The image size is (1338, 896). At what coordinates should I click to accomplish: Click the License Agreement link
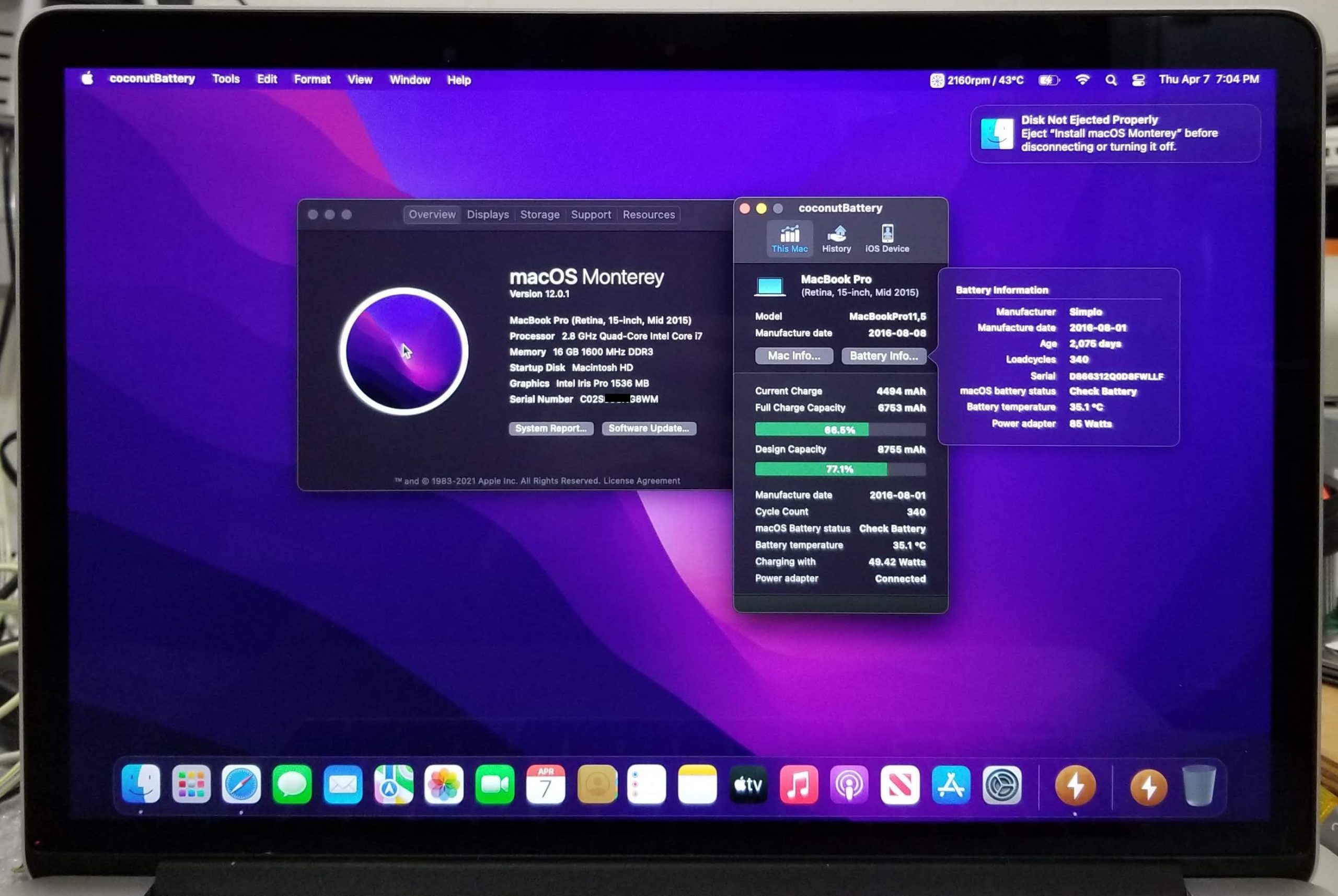[x=642, y=481]
